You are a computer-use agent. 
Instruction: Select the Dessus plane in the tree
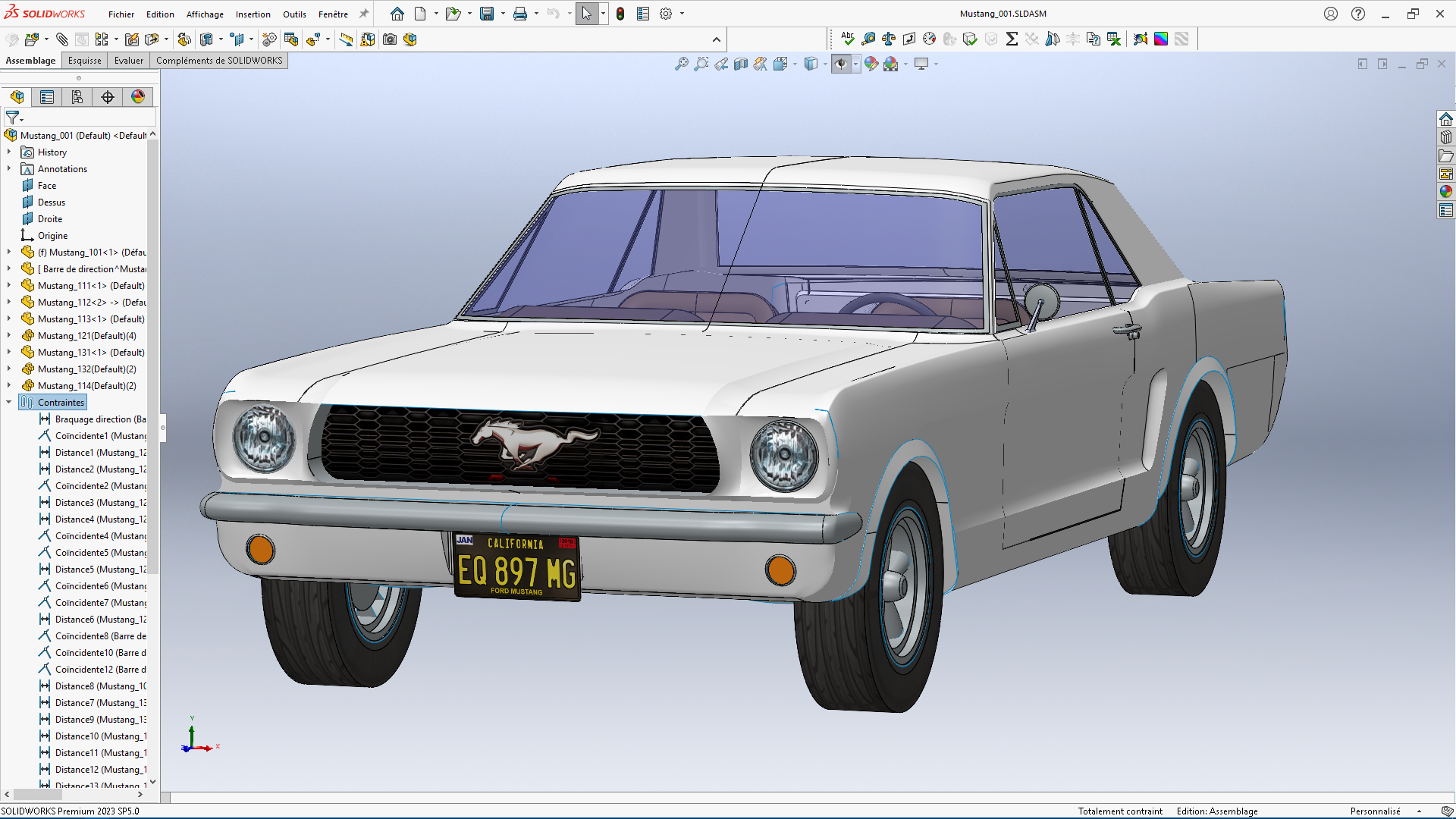point(52,202)
